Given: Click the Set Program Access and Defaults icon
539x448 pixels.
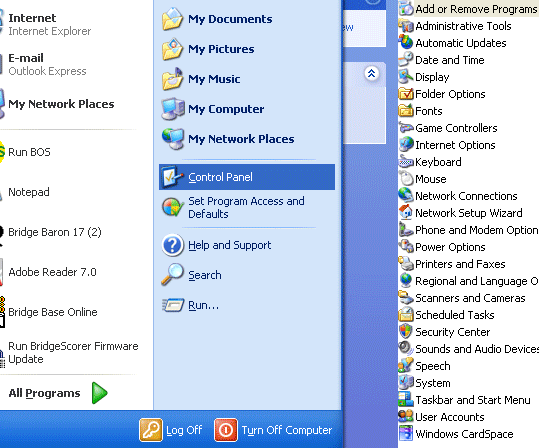Looking at the screenshot, I should click(x=173, y=207).
